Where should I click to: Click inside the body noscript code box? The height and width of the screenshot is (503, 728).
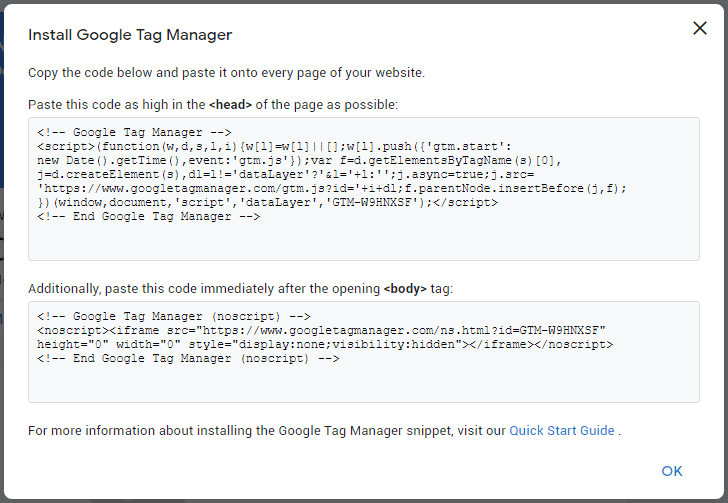click(364, 352)
